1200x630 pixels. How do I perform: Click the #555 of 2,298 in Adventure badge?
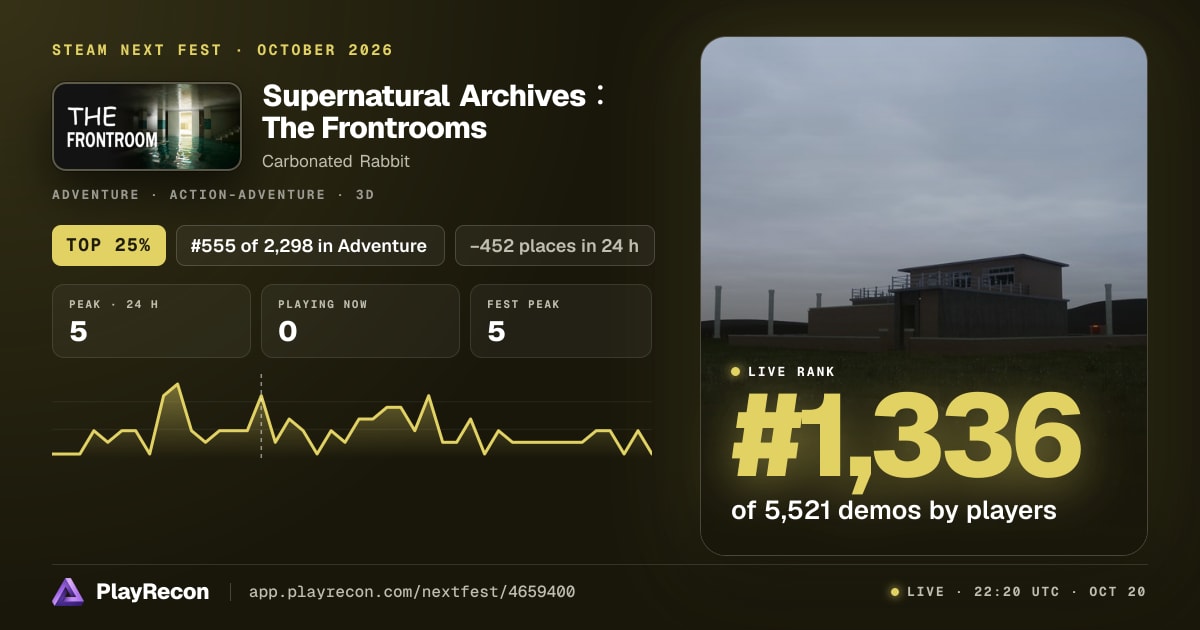310,245
